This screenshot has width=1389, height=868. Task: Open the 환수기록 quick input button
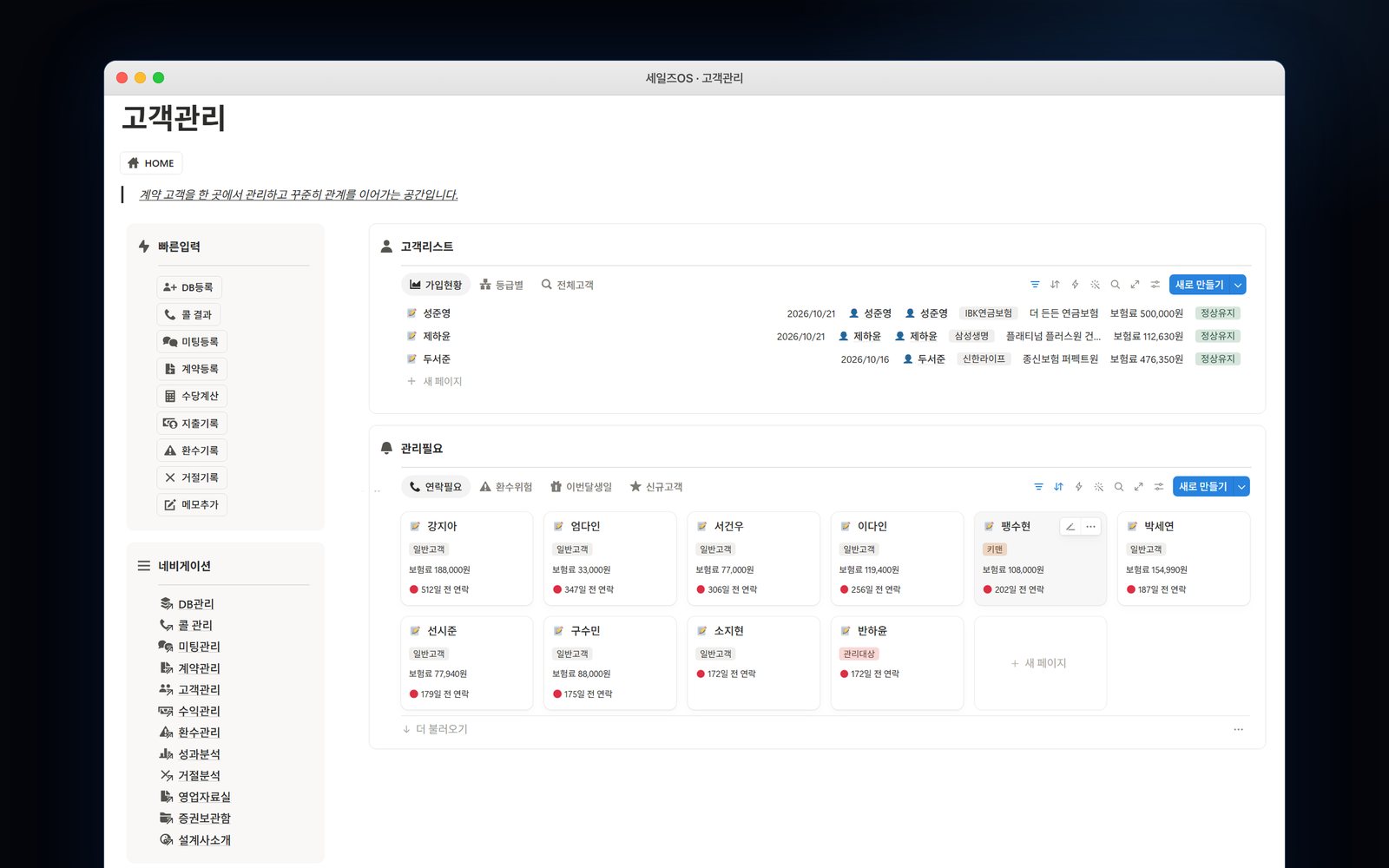coord(192,450)
